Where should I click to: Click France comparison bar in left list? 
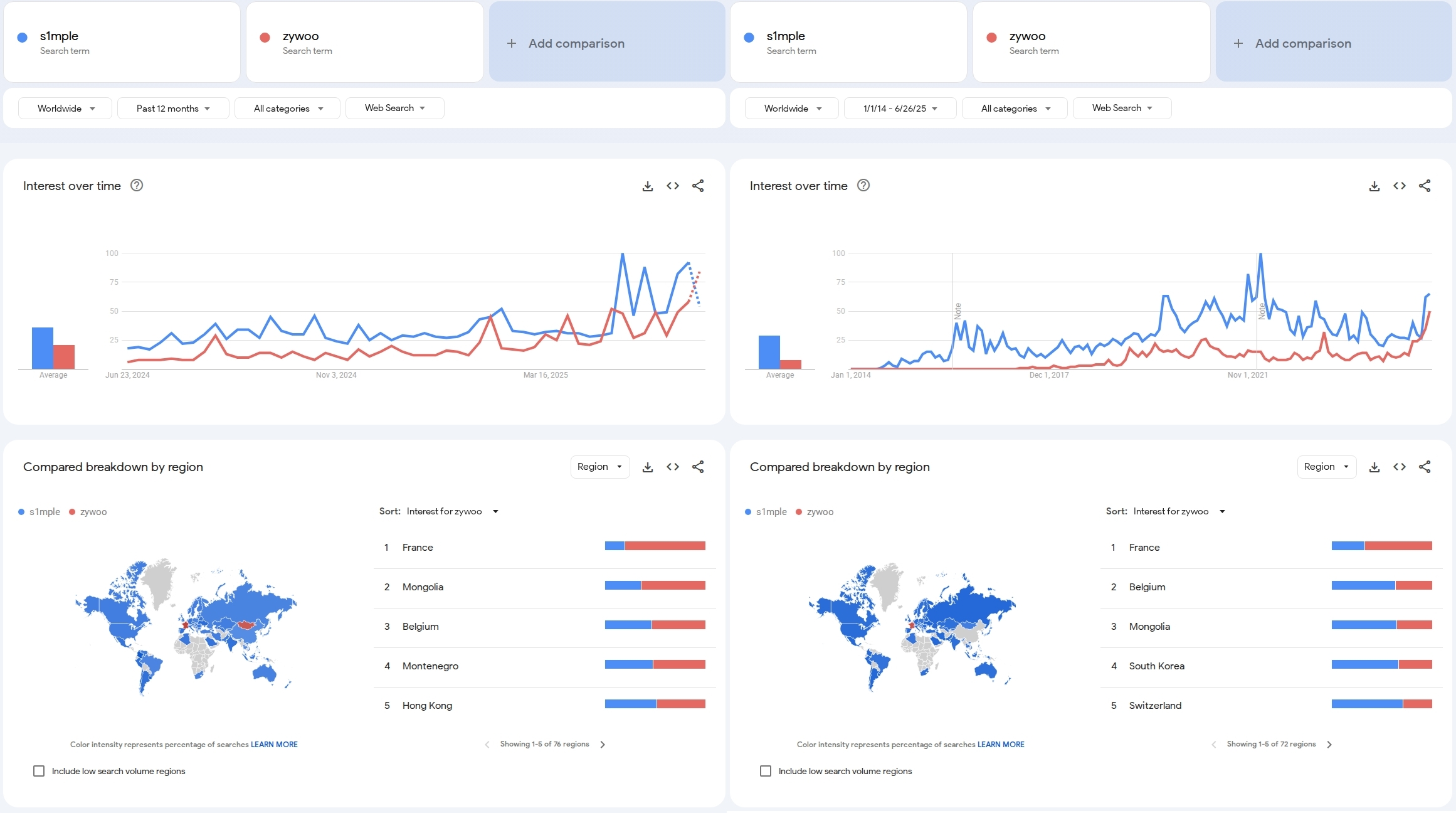click(x=655, y=546)
